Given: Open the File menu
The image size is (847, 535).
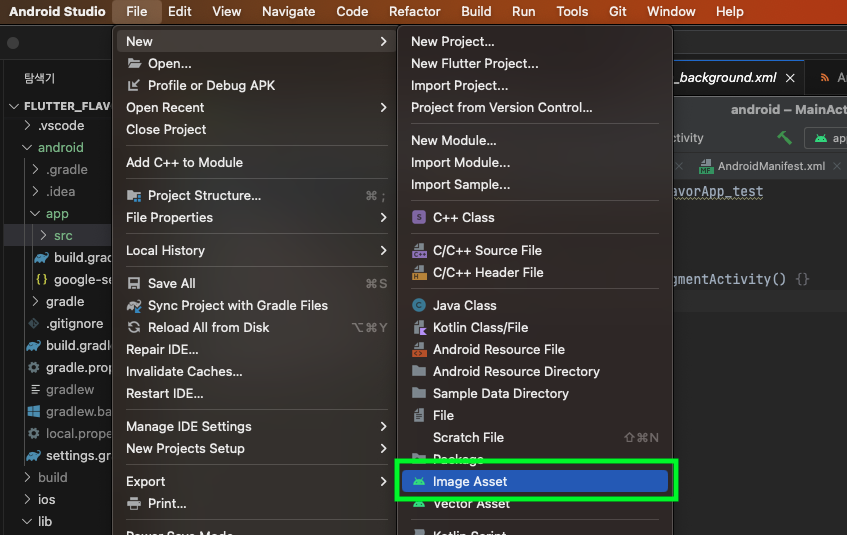Looking at the screenshot, I should [137, 11].
